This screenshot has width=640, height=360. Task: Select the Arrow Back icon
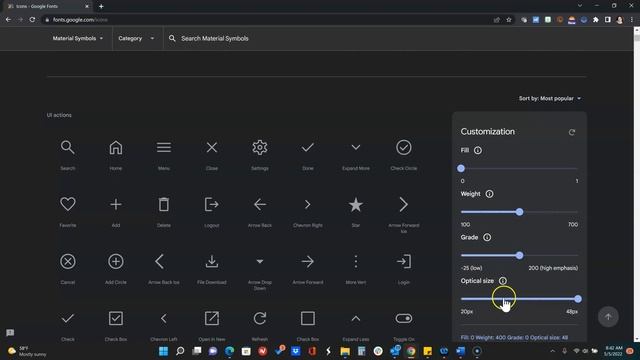[260, 204]
